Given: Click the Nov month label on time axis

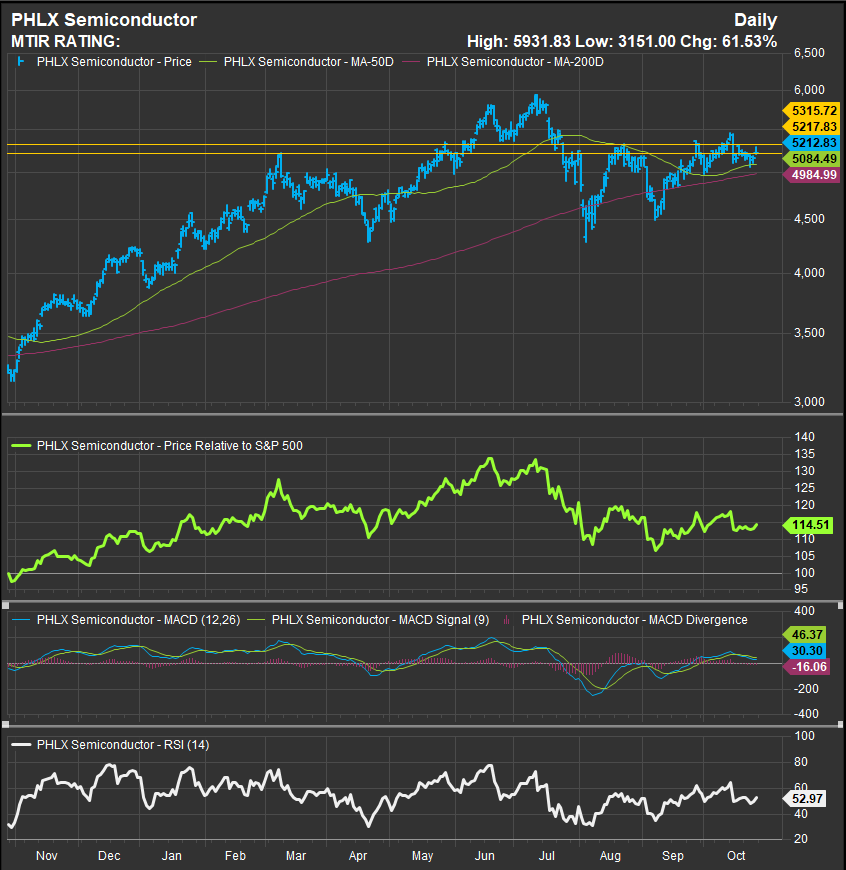Looking at the screenshot, I should (47, 856).
